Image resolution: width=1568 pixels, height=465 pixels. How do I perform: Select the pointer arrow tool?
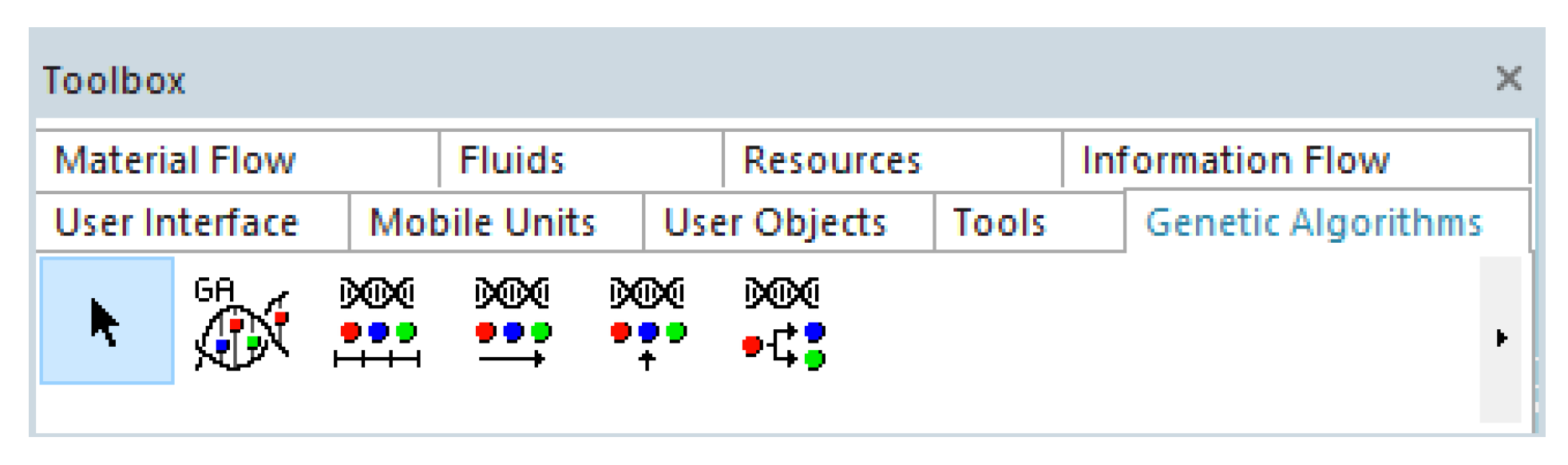pyautogui.click(x=106, y=321)
